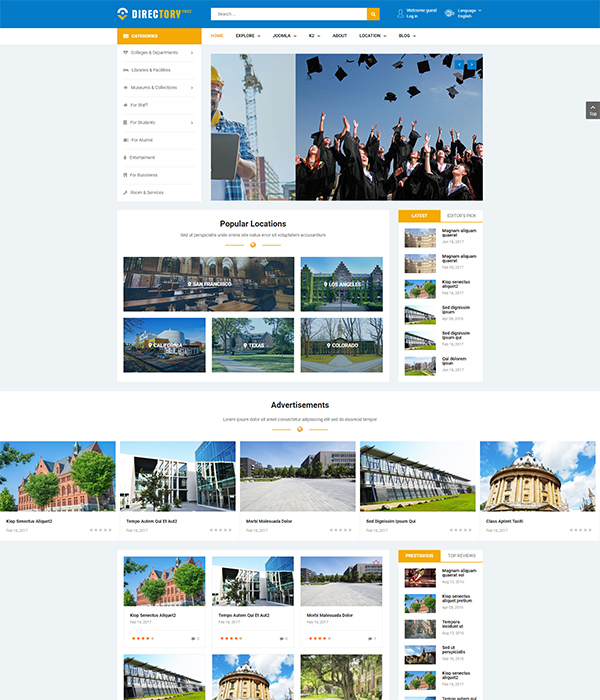This screenshot has width=600, height=700.
Task: Click the Categories header button
Action: tap(159, 36)
